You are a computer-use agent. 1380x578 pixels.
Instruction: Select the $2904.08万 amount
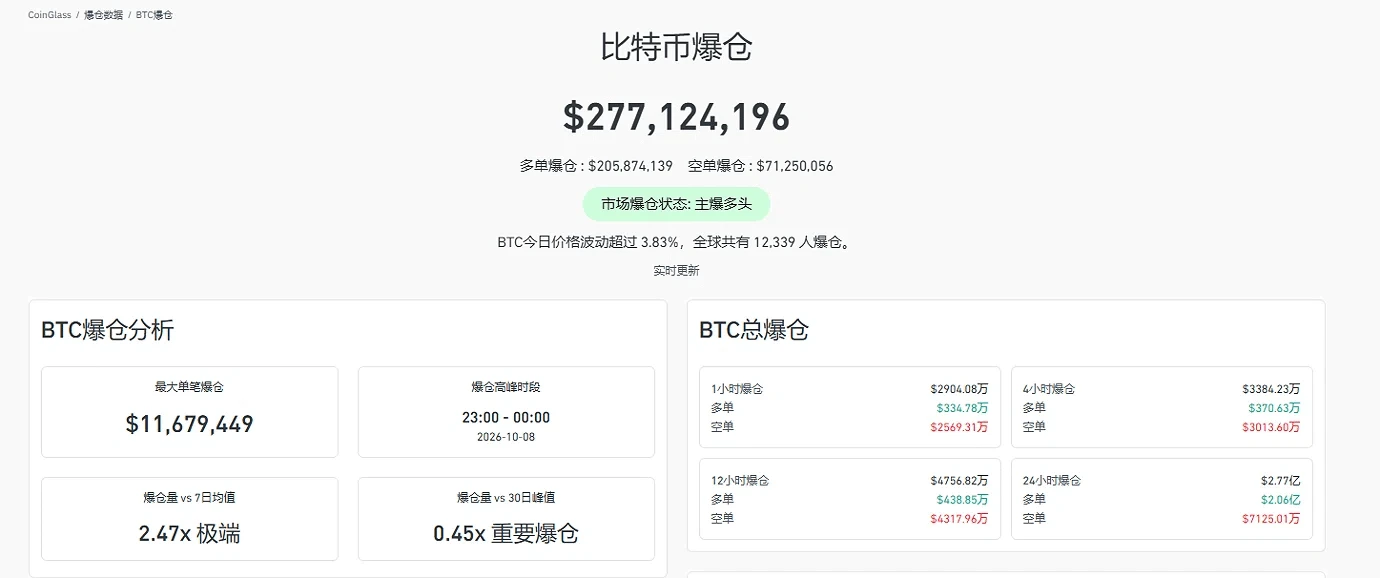click(959, 389)
